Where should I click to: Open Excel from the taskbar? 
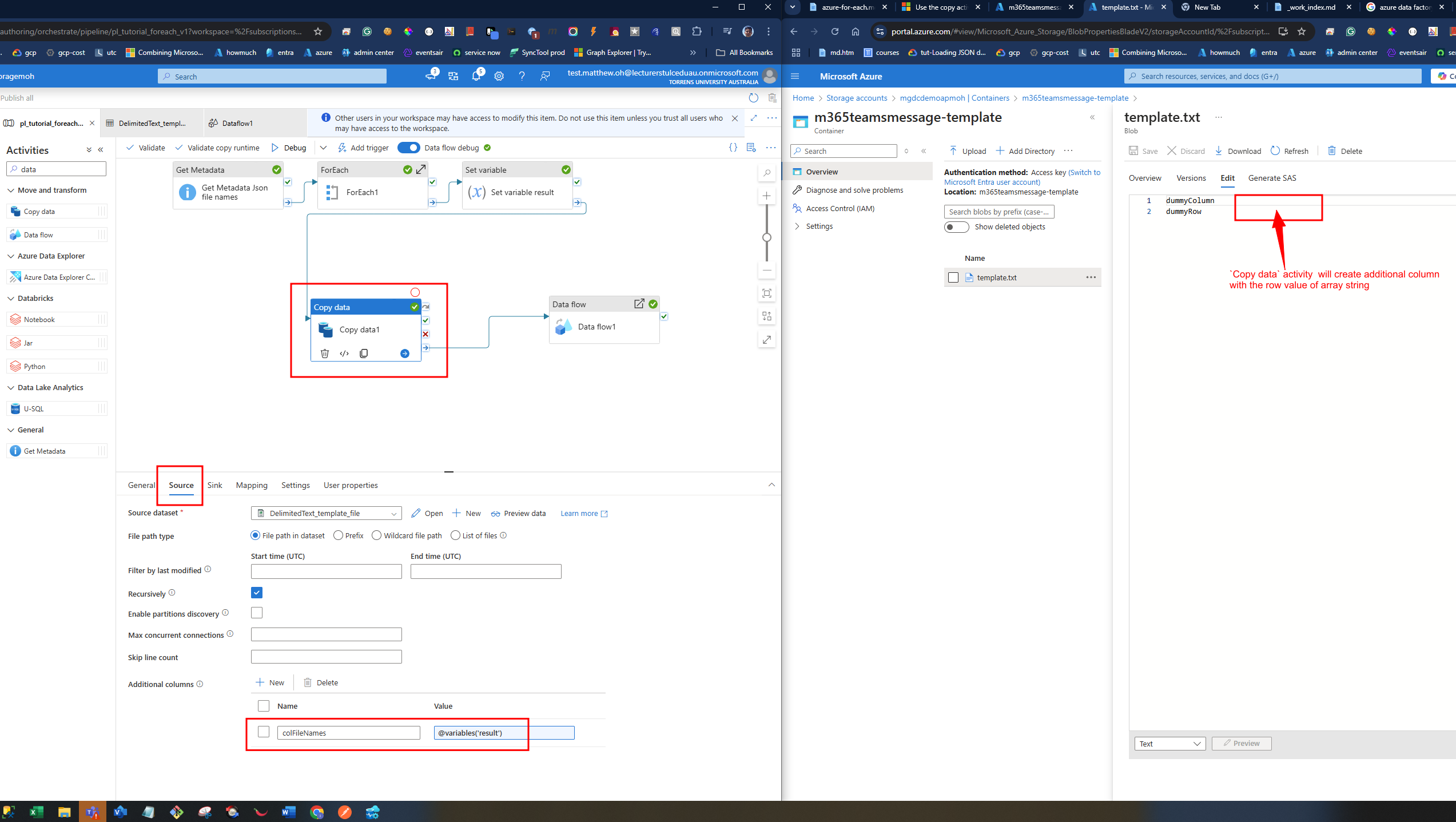point(37,812)
